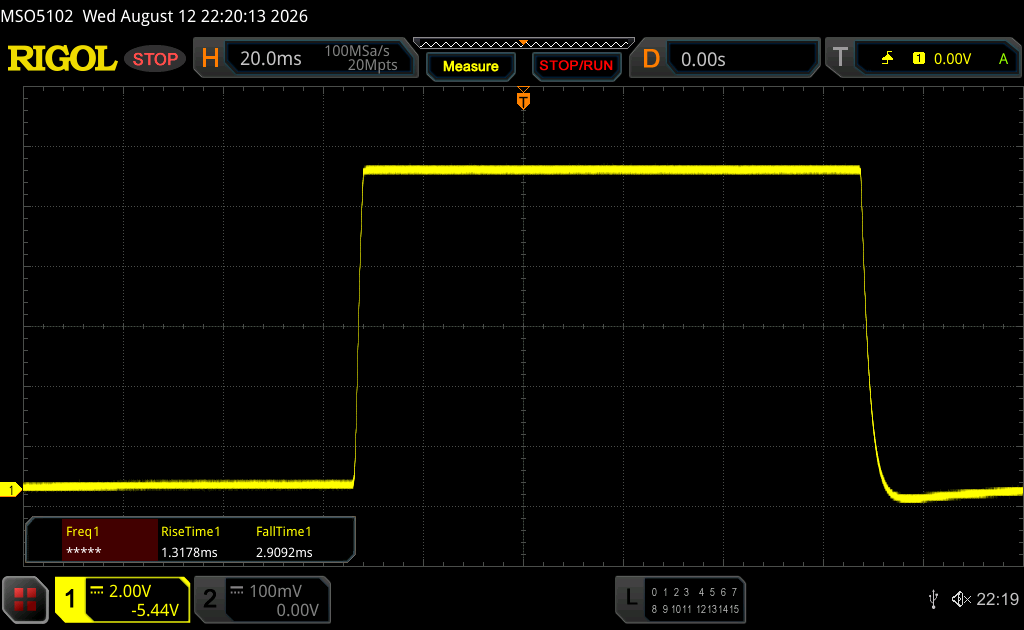Screen dimensions: 1024x630
Task: Click channel 1 ground level marker
Action: pos(10,490)
